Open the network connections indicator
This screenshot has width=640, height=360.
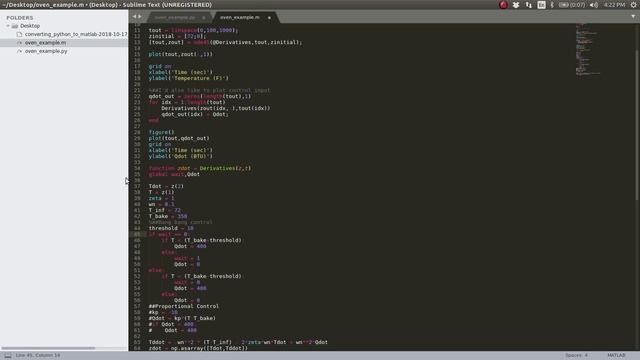(529, 5)
